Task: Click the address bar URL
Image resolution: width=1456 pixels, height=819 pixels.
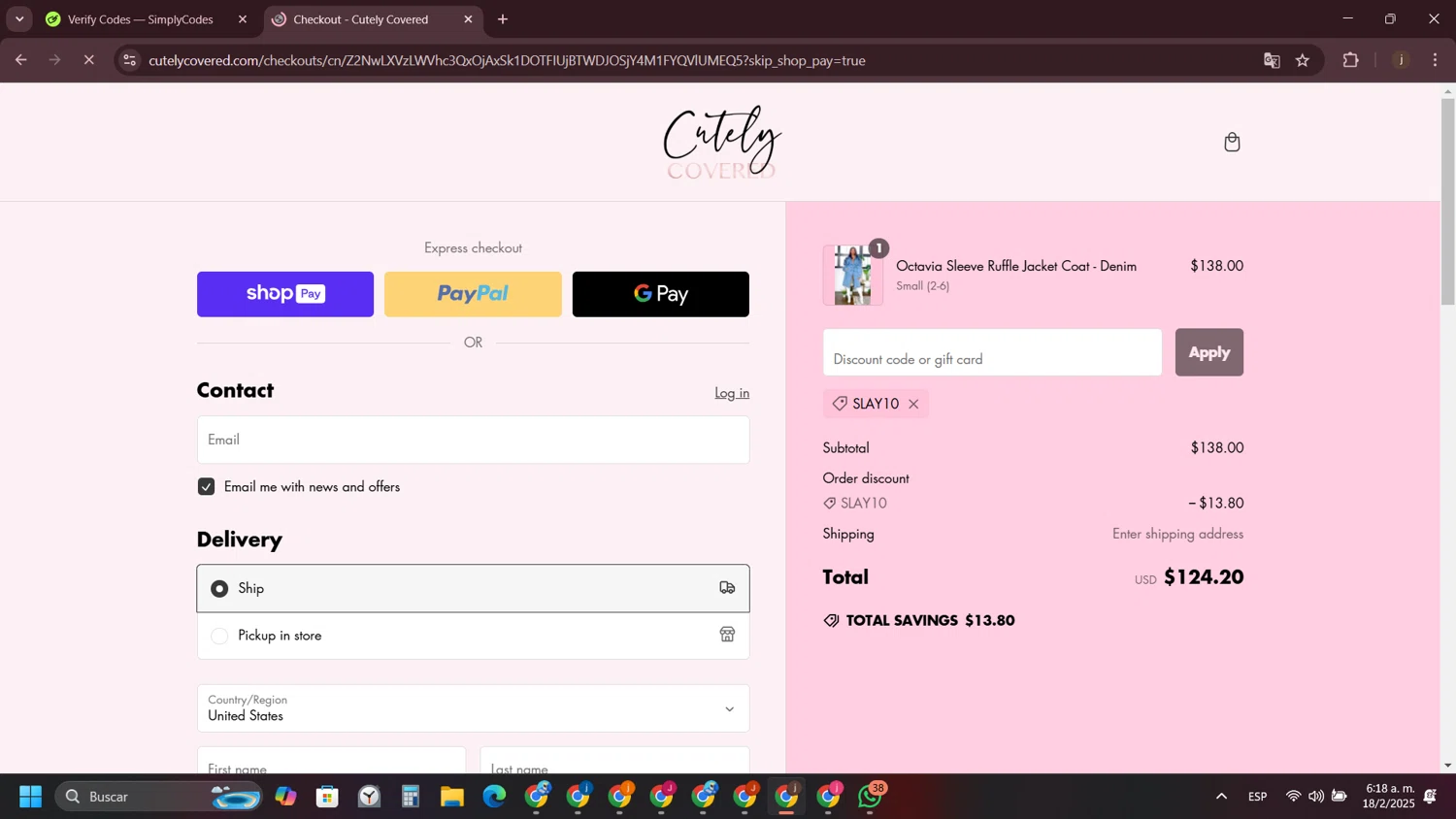Action: 507,60
